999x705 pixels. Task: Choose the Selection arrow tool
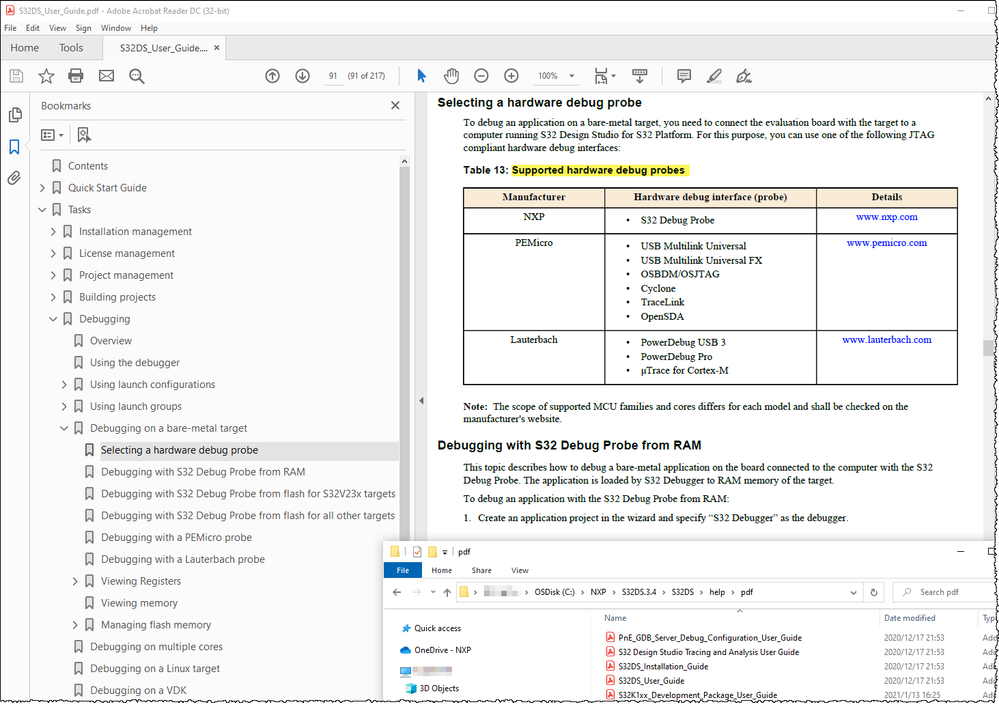[421, 76]
